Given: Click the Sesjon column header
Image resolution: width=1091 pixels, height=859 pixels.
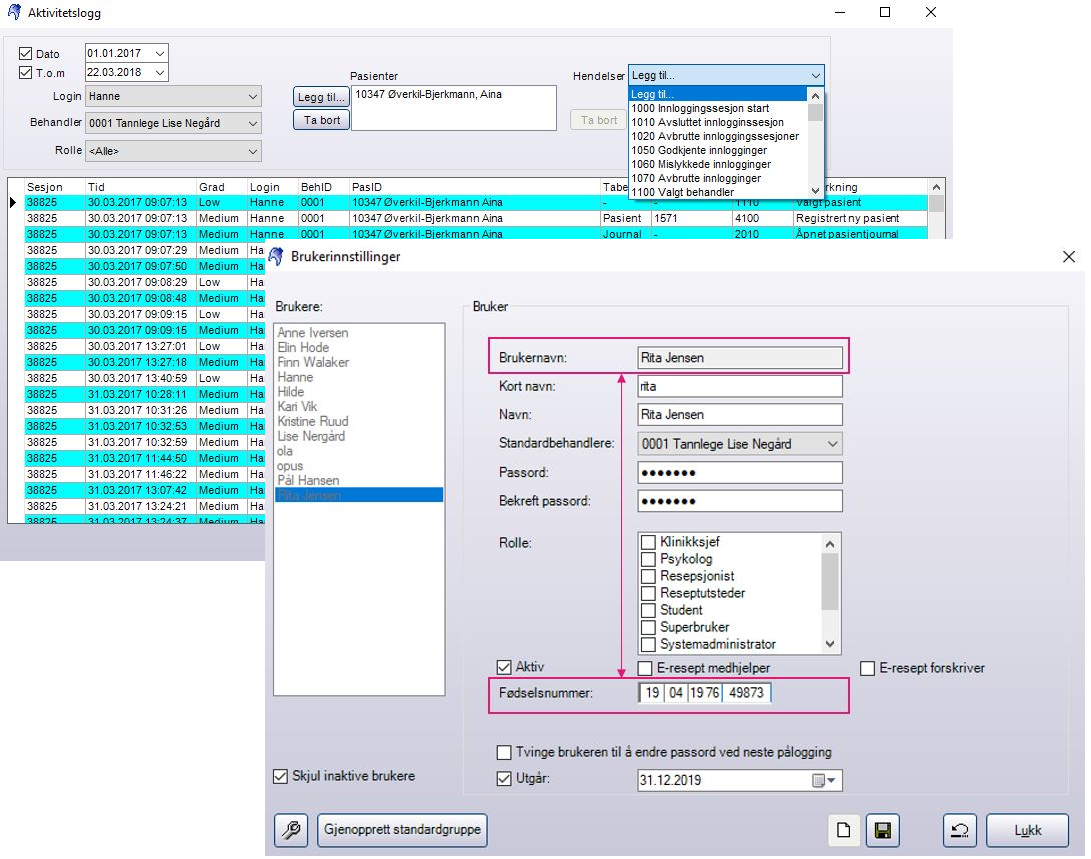Looking at the screenshot, I should 54,187.
